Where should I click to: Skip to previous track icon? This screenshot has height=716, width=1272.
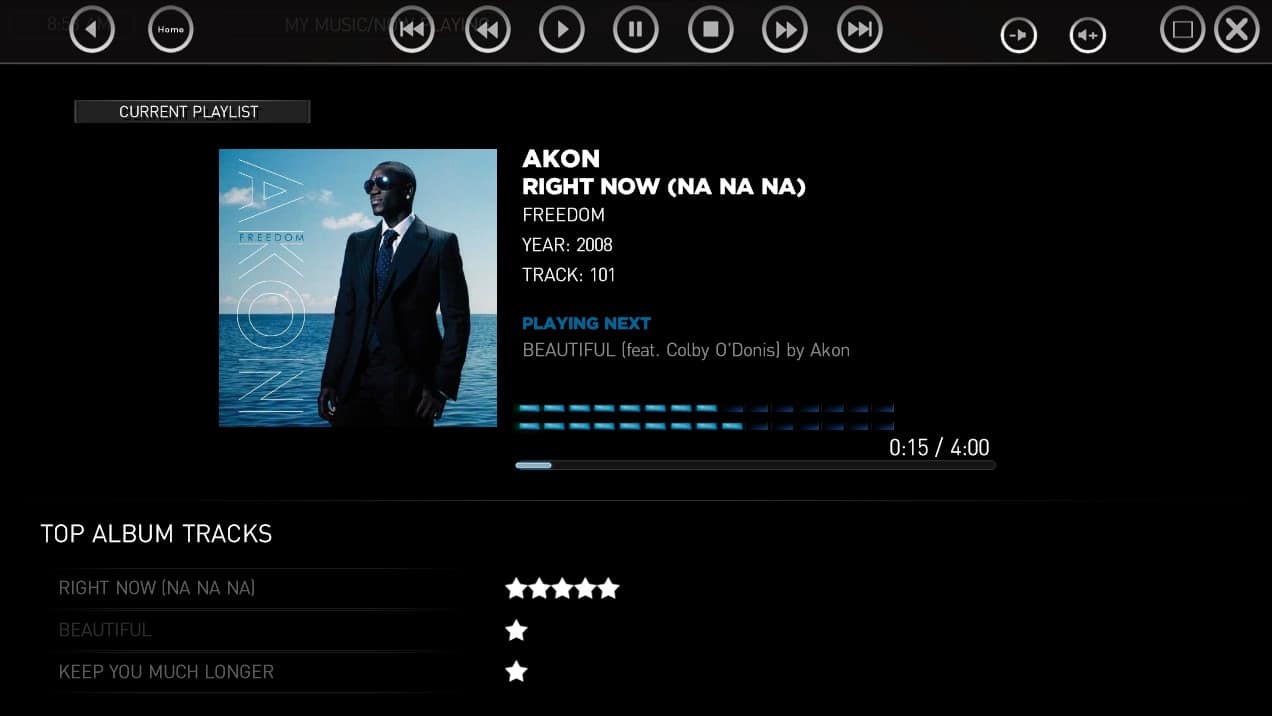tap(412, 30)
